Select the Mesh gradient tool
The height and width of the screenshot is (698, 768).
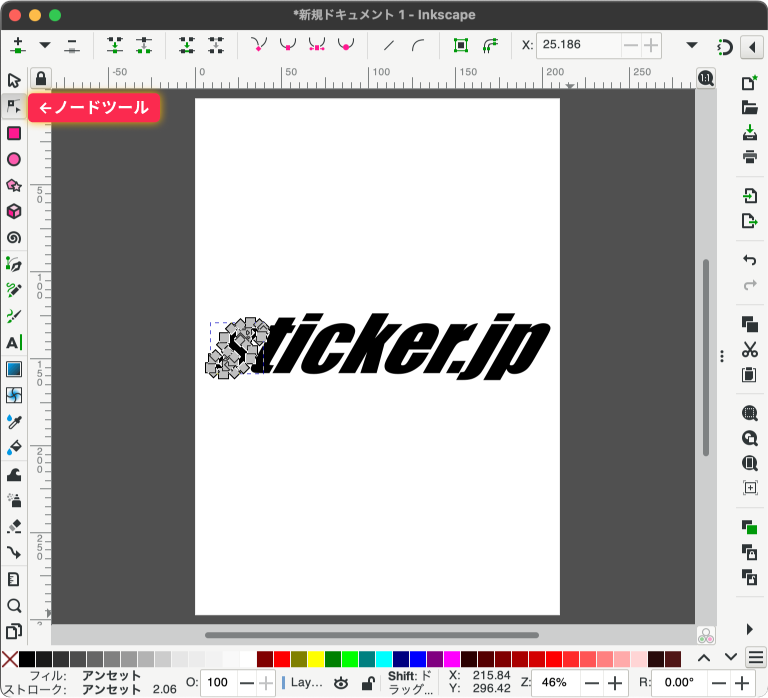click(14, 395)
